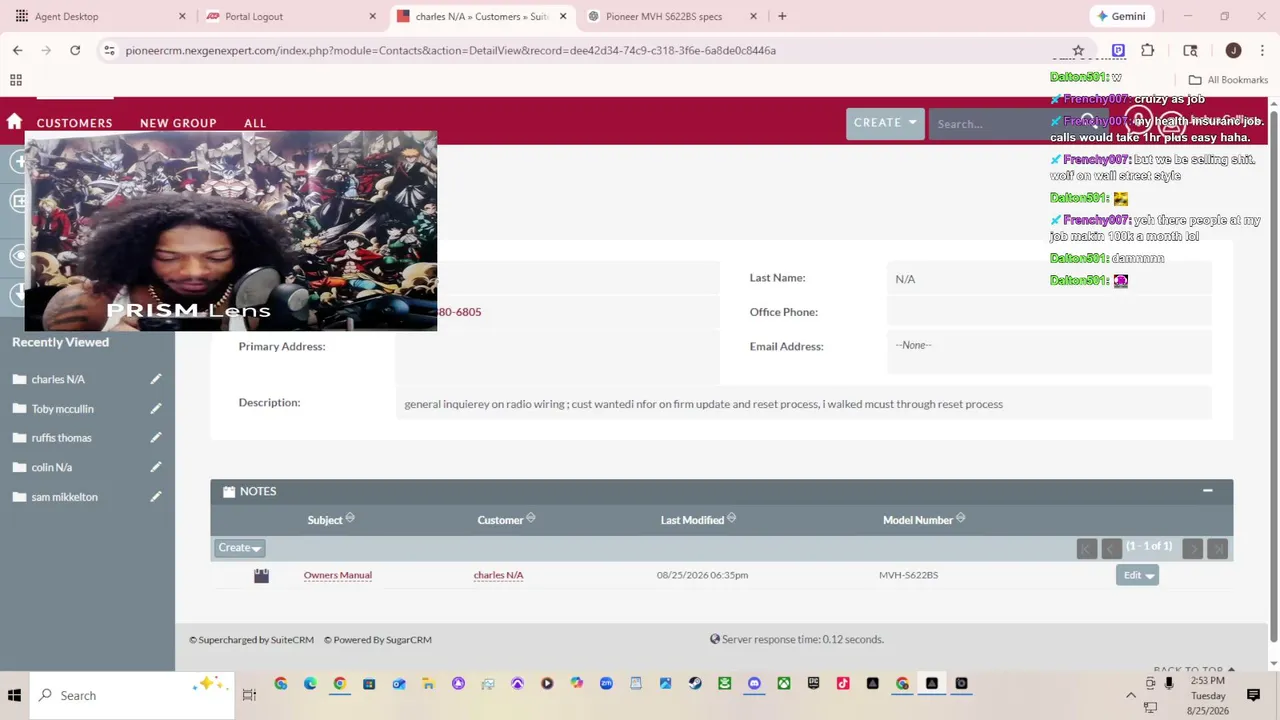Select the charles N/A Customers tab
Viewport: 1280px width, 720px height.
[481, 16]
